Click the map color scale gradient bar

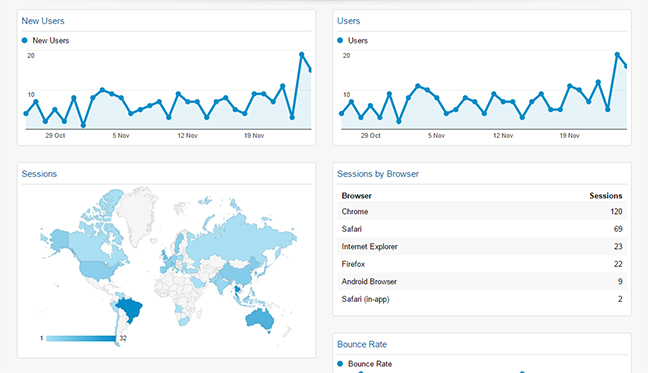81,339
